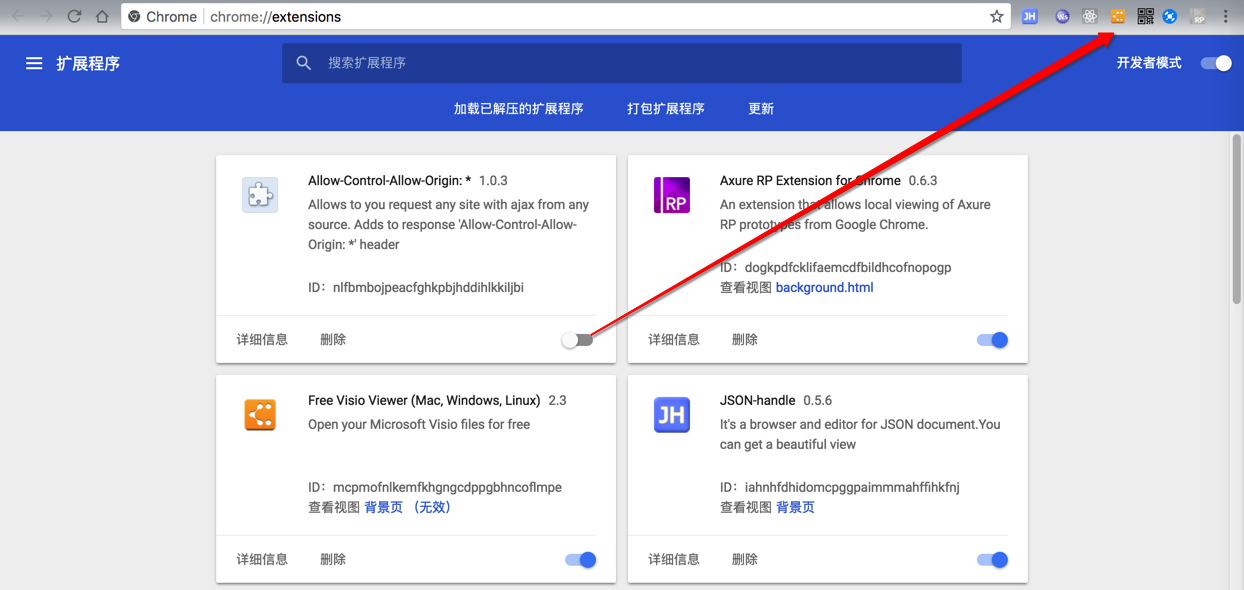The width and height of the screenshot is (1244, 590).
Task: Click the Chrome site info icon in address bar
Action: pyautogui.click(x=134, y=17)
